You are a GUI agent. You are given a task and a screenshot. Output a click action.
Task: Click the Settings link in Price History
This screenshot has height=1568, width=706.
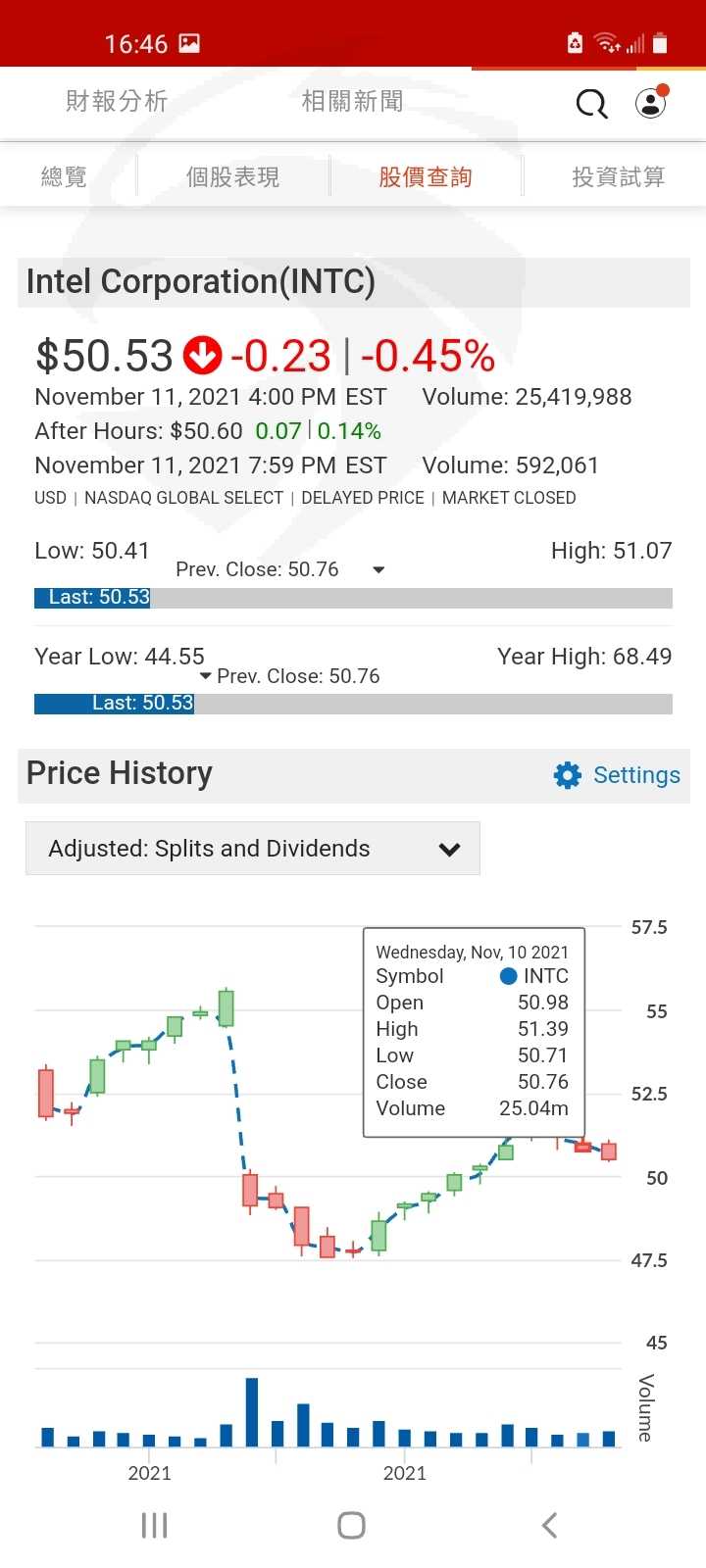pos(636,775)
